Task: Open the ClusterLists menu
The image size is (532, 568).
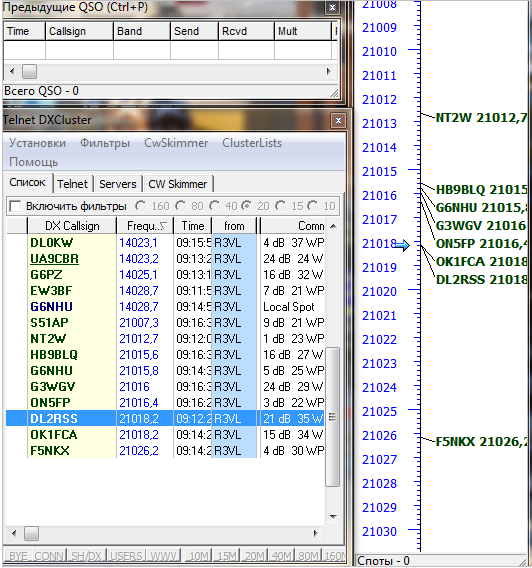Action: [252, 143]
